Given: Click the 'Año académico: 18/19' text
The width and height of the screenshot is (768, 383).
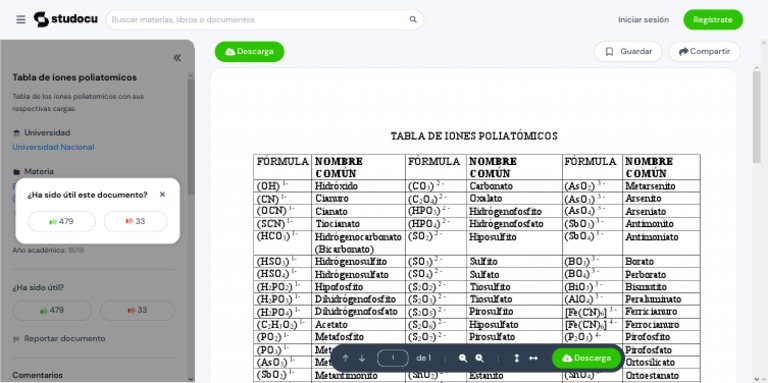Looking at the screenshot, I should point(48,250).
